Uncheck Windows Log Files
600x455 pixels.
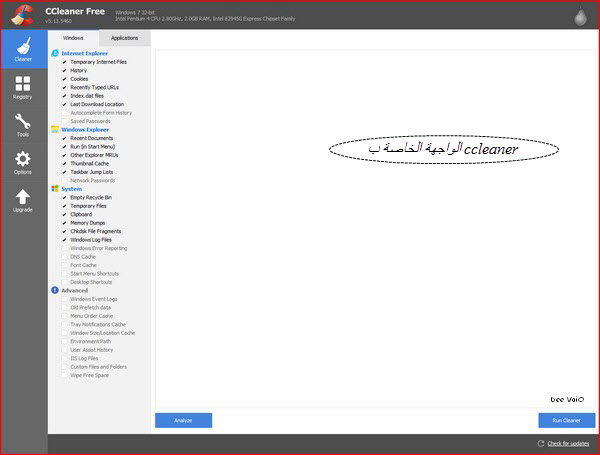click(64, 240)
